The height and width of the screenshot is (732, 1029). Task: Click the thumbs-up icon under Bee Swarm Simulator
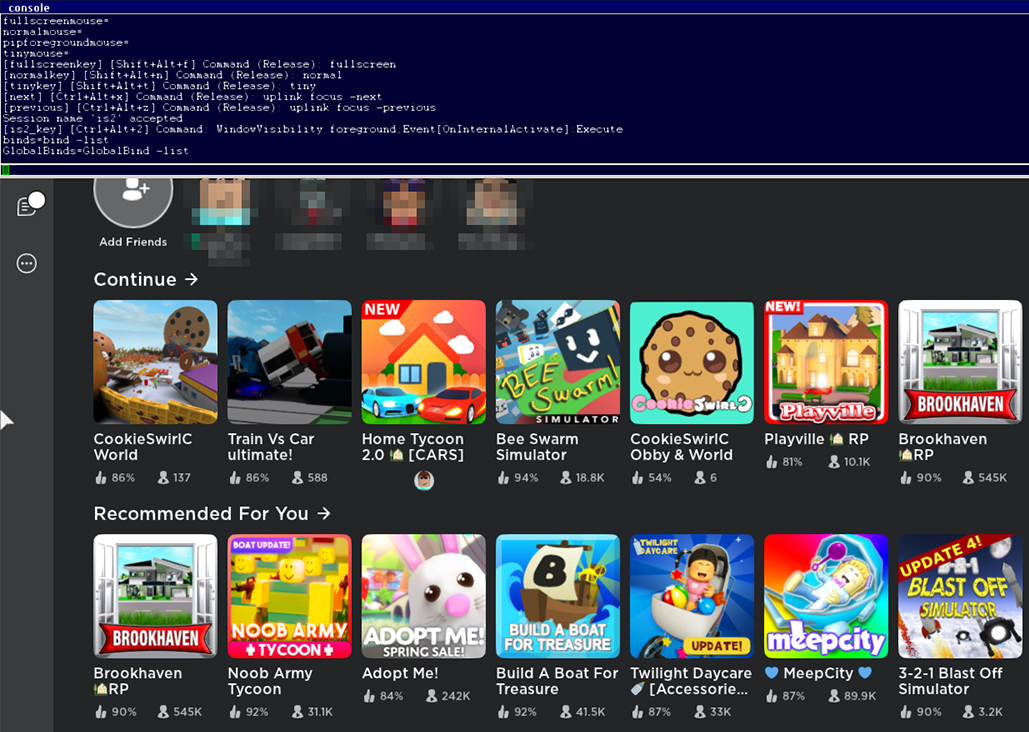click(503, 477)
